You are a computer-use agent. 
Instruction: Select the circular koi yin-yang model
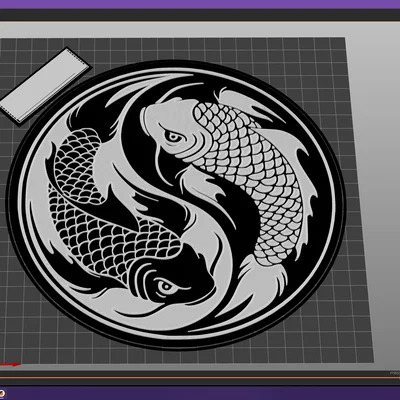pos(176,205)
